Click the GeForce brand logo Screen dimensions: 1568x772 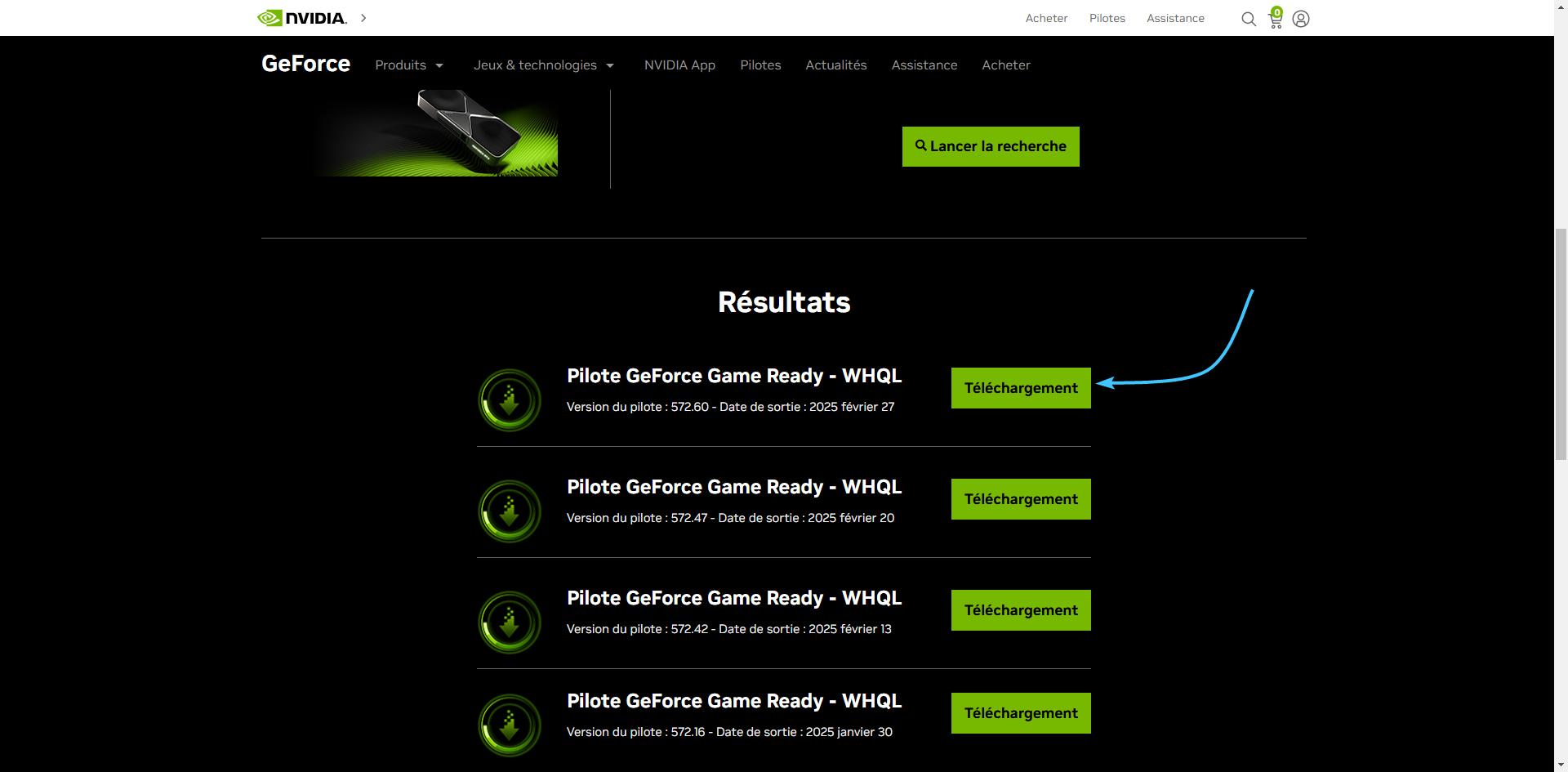(x=305, y=64)
